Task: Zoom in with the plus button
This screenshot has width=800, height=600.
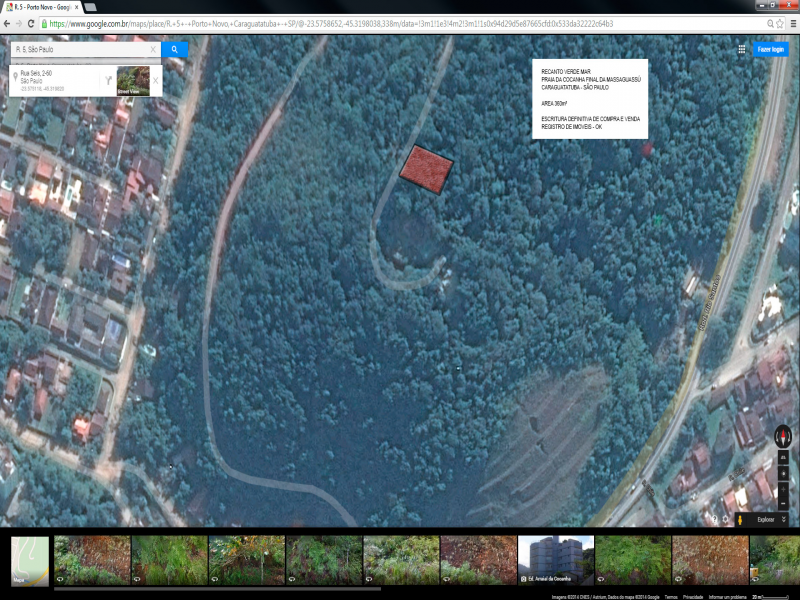Action: pos(783,490)
